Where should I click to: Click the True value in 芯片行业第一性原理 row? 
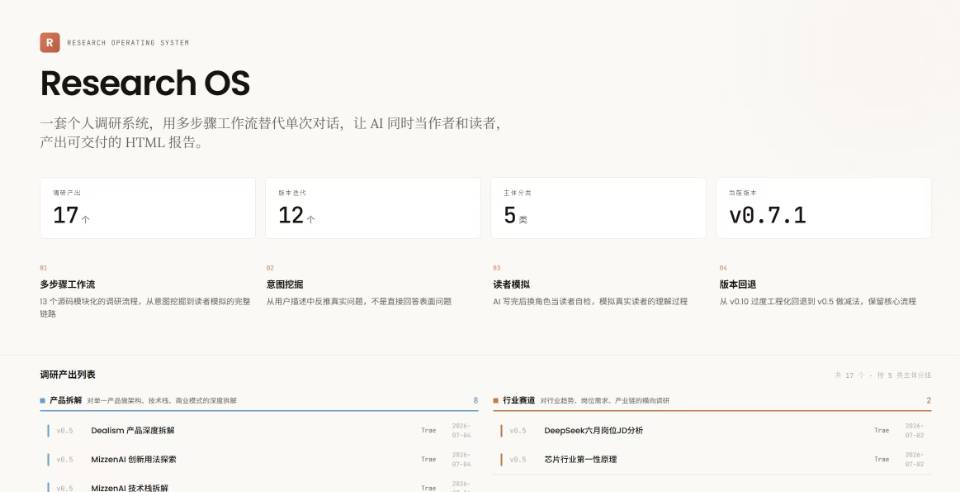click(882, 459)
